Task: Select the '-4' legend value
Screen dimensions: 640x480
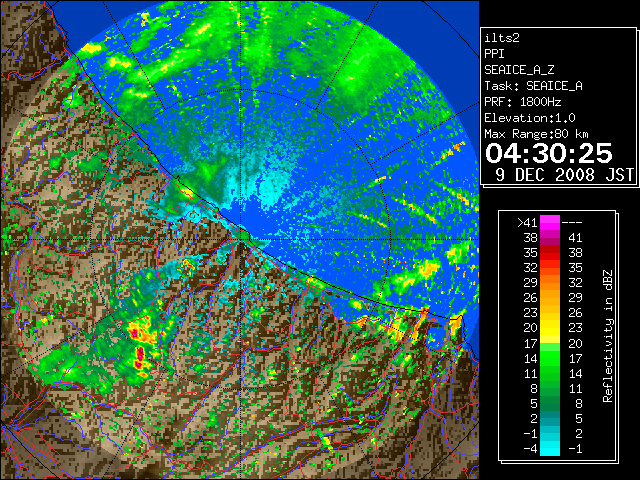Action: click(x=530, y=449)
